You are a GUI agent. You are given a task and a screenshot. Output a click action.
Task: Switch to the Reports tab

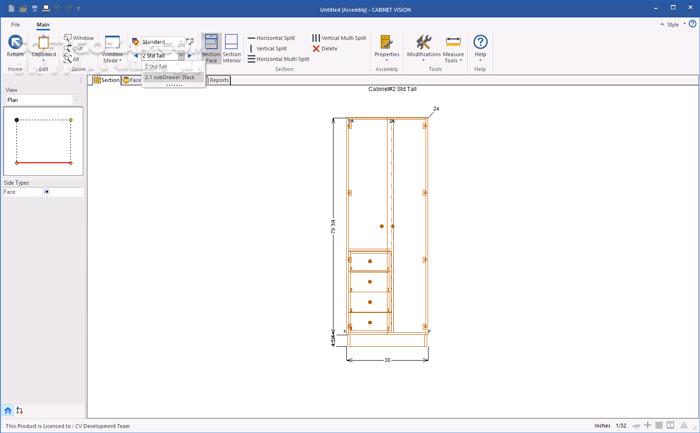point(219,80)
